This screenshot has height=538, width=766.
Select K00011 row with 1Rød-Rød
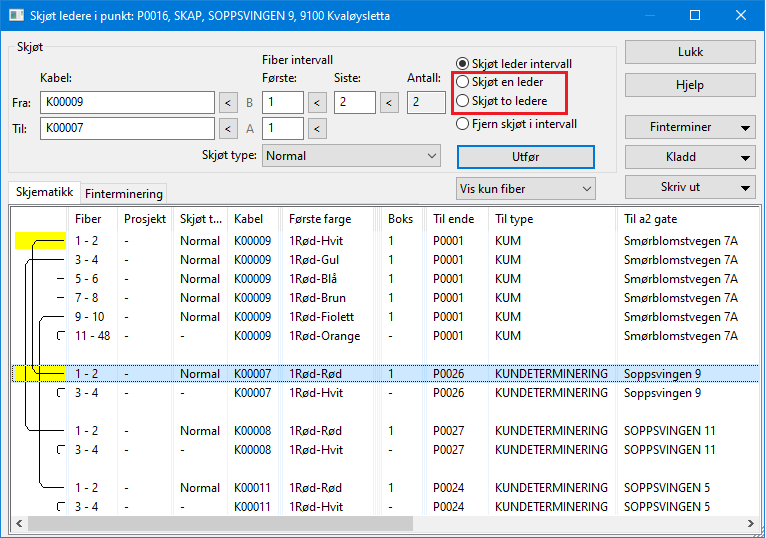coord(386,488)
